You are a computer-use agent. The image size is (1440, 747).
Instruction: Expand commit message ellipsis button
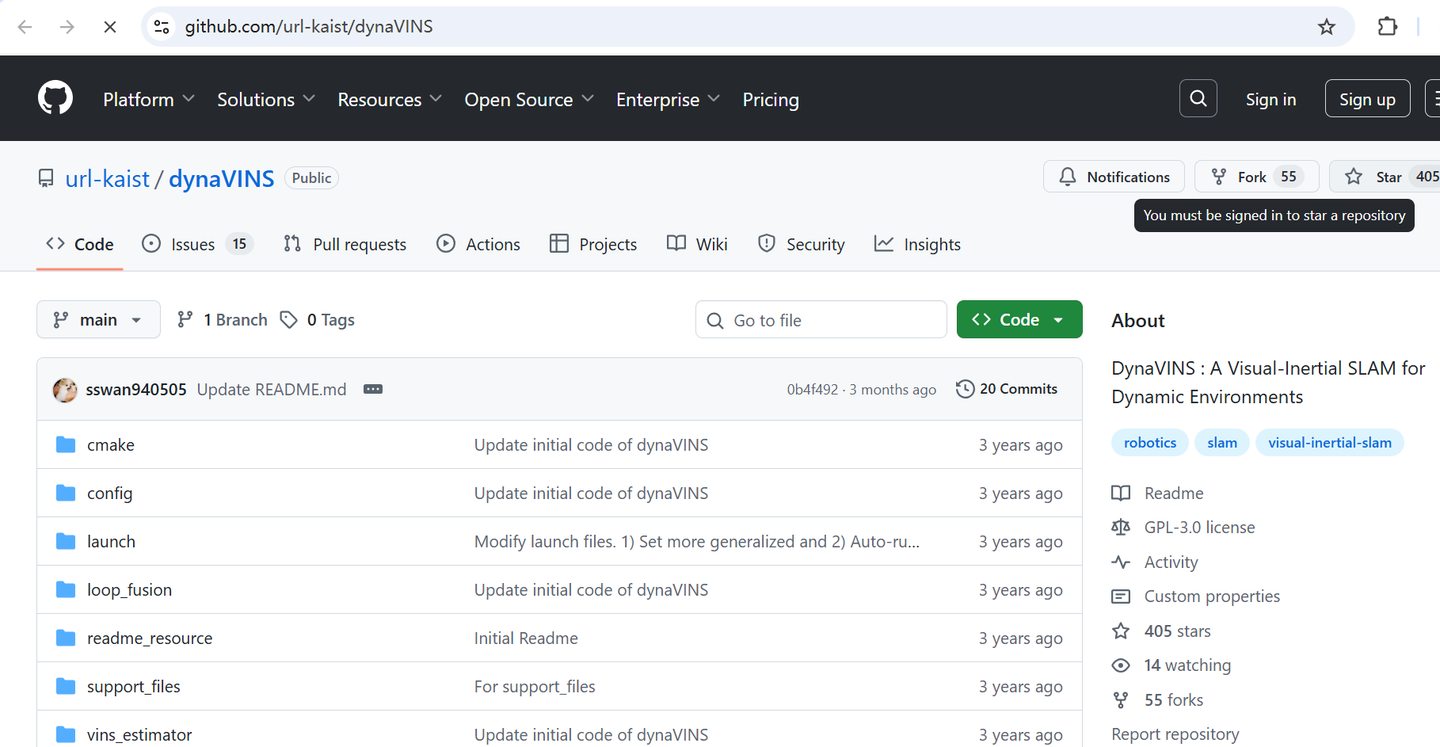tap(373, 389)
